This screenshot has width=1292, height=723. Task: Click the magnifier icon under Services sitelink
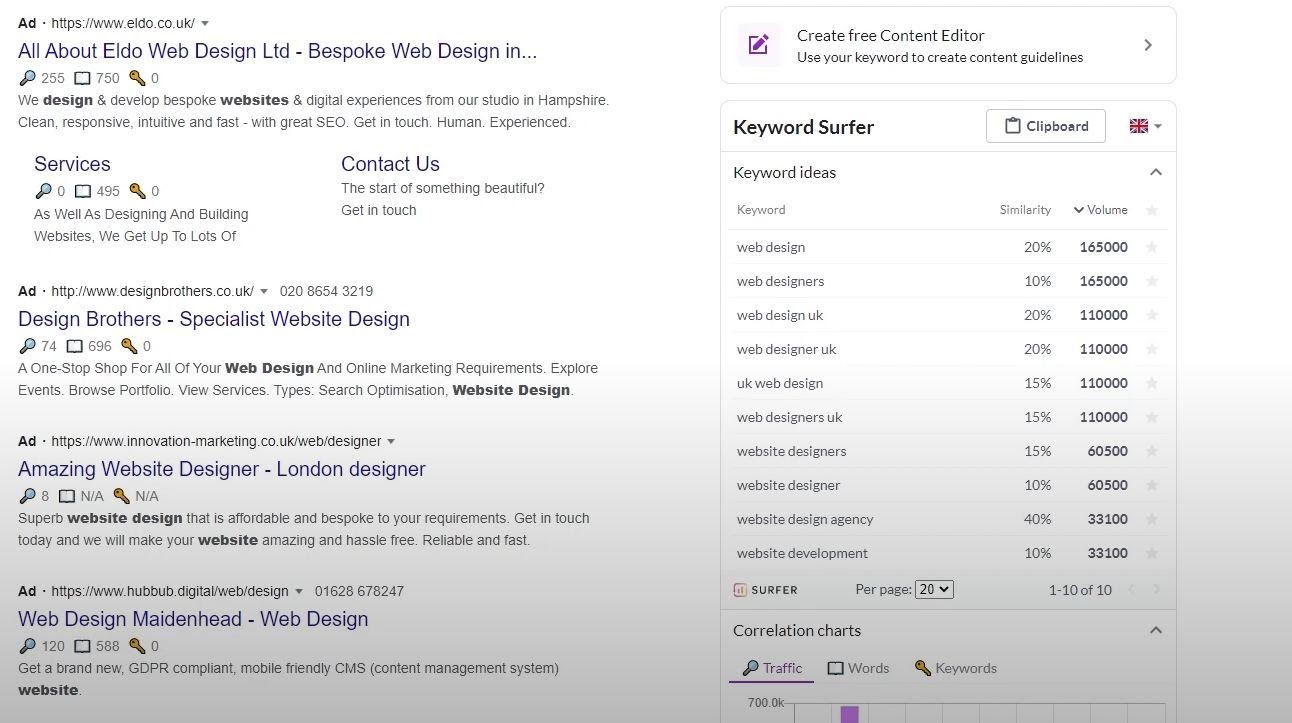[43, 191]
